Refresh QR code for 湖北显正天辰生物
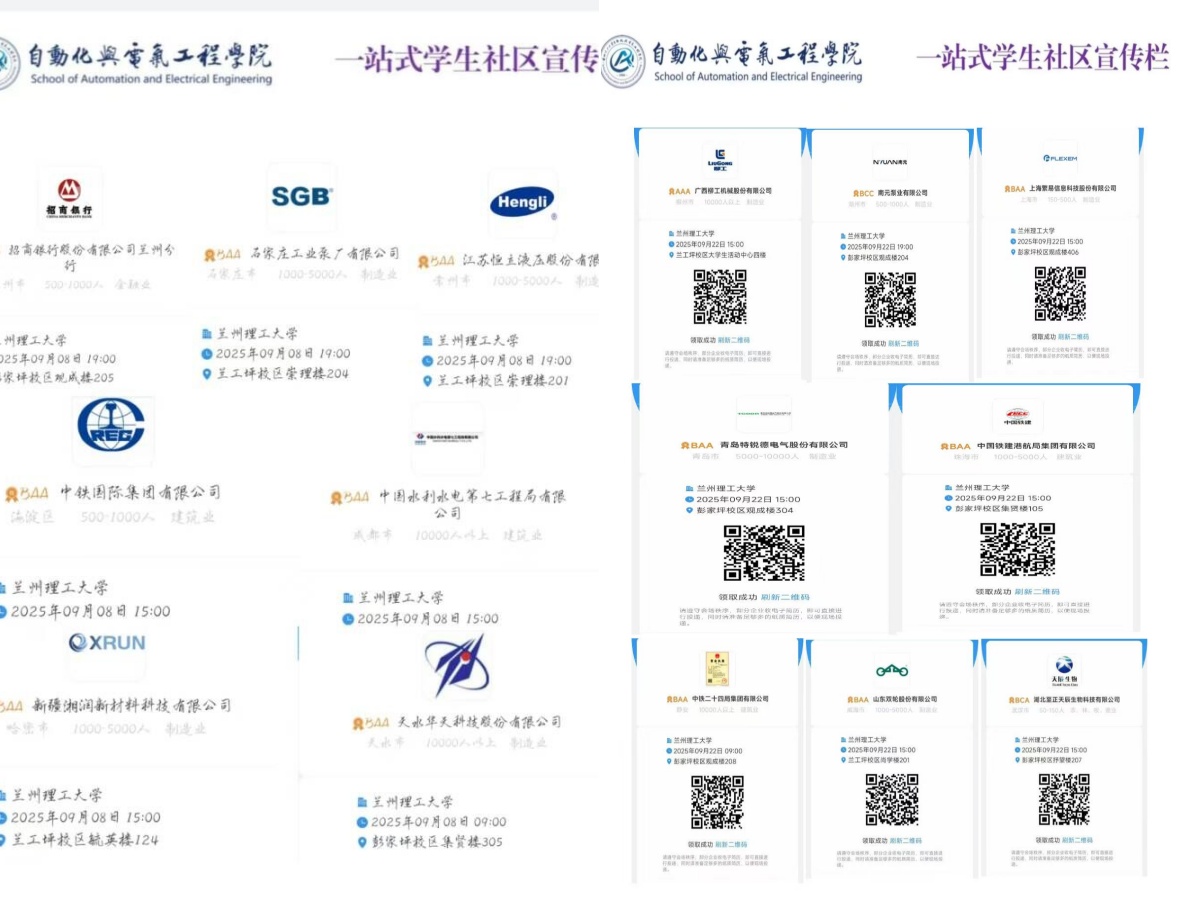 pos(1076,840)
